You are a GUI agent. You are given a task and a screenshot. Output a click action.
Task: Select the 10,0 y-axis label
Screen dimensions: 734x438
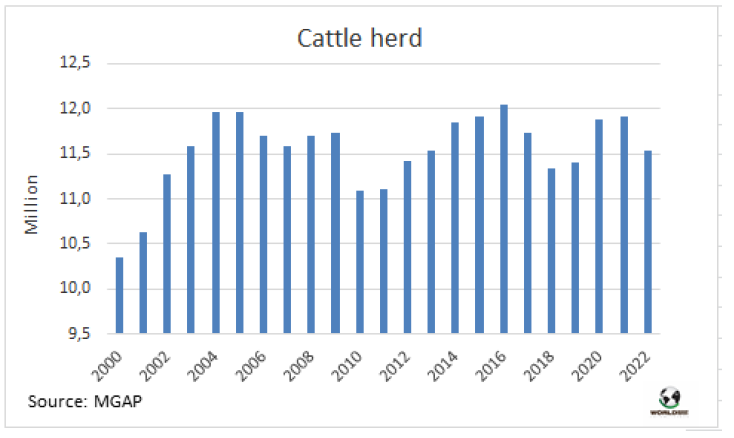pyautogui.click(x=77, y=288)
